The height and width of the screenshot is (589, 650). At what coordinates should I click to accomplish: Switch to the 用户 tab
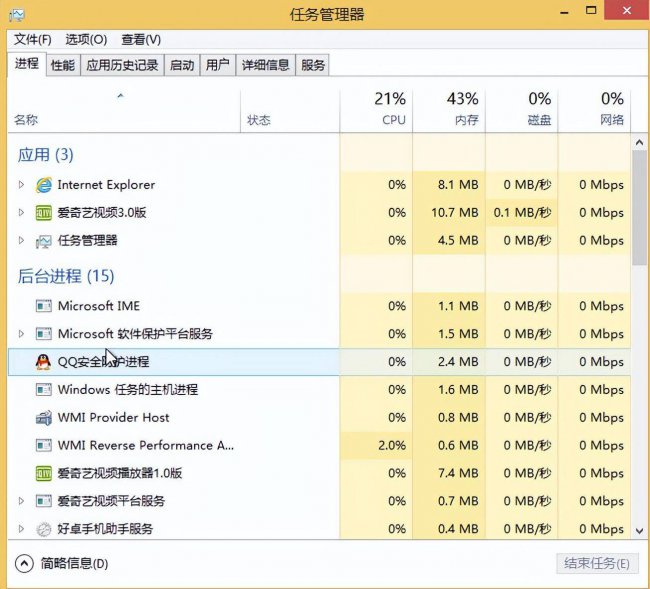point(218,65)
